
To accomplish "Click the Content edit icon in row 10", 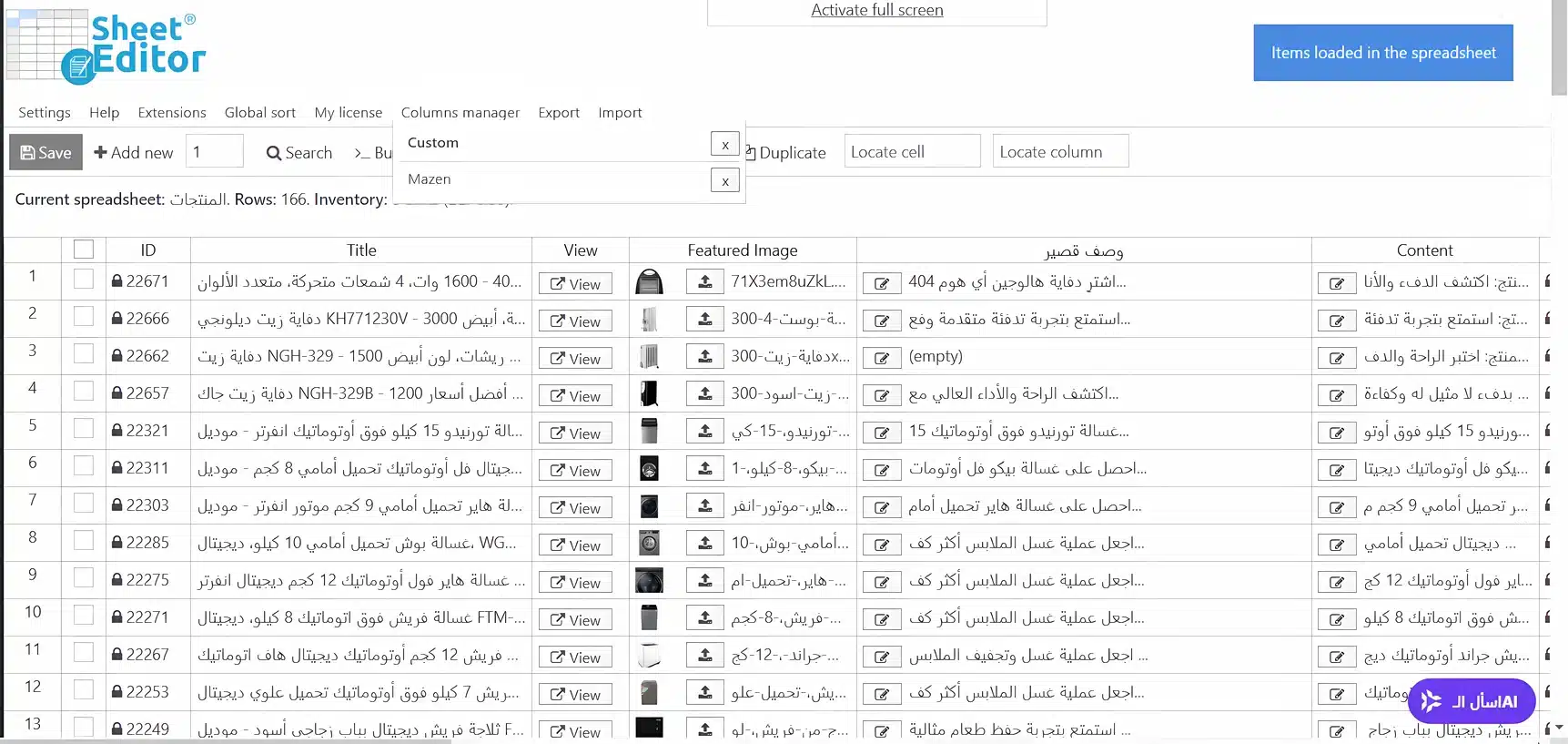I will tap(1336, 619).
